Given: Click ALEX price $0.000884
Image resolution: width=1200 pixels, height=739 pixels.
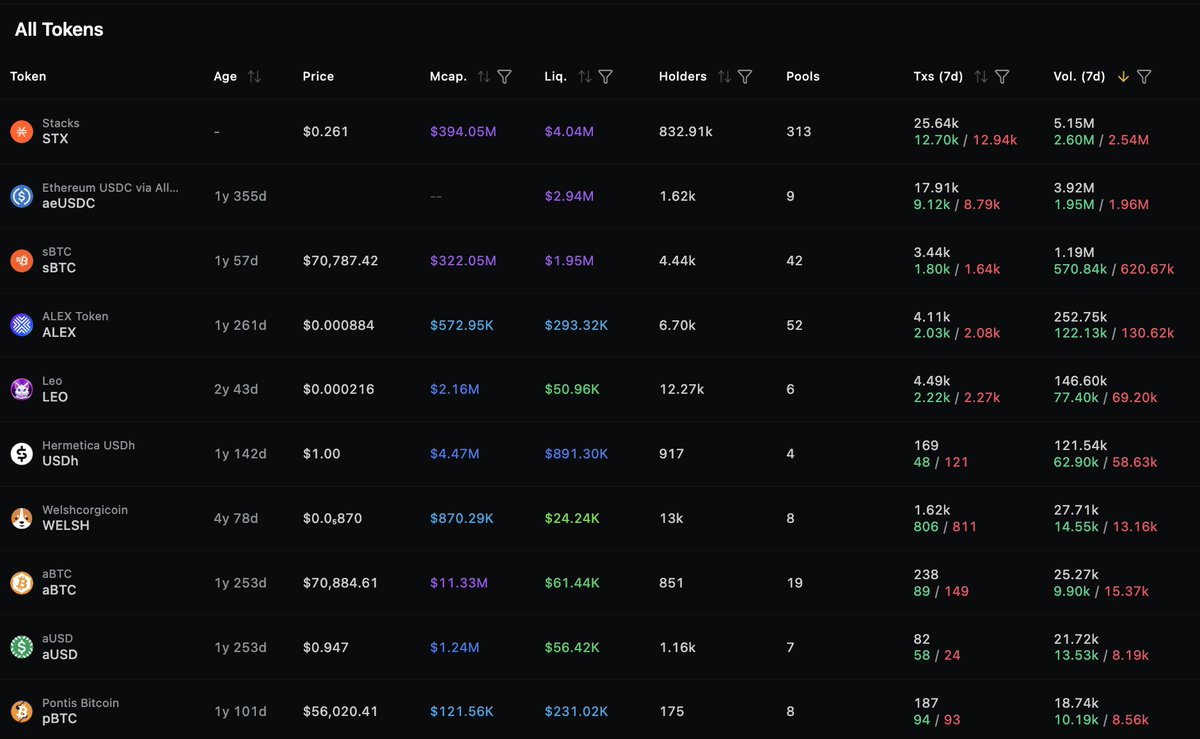Looking at the screenshot, I should tap(338, 324).
